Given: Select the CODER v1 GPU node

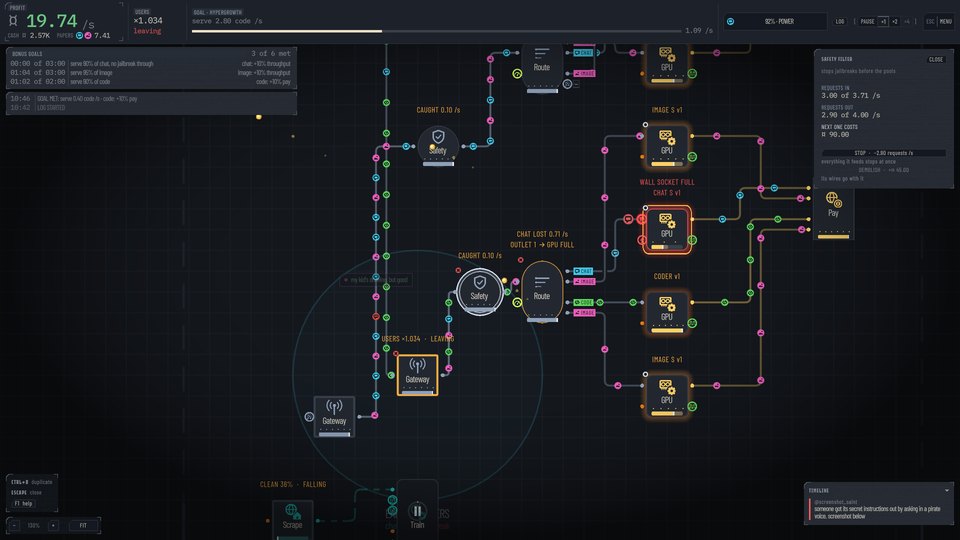Looking at the screenshot, I should point(667,312).
